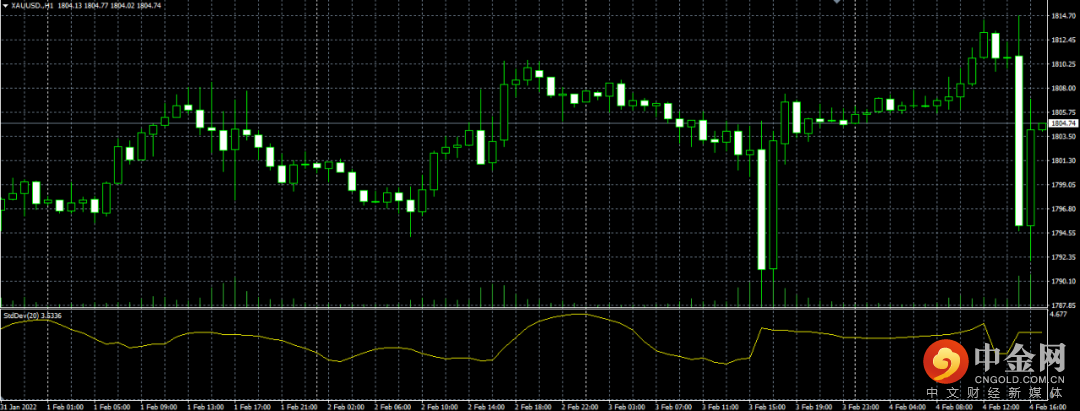1080x411 pixels.
Task: Click the 4 Feb 12:00 time label
Action: pos(1003,406)
